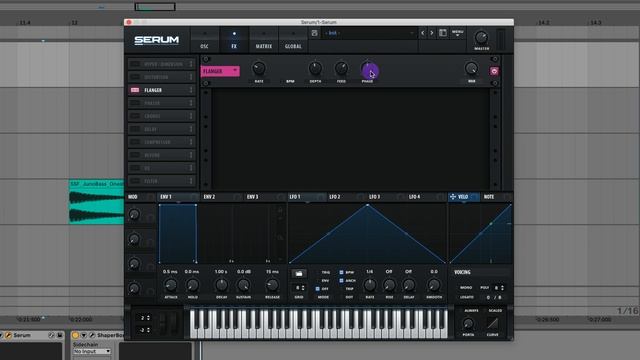Select the LFO 2 tab
This screenshot has width=640, height=360.
point(346,197)
